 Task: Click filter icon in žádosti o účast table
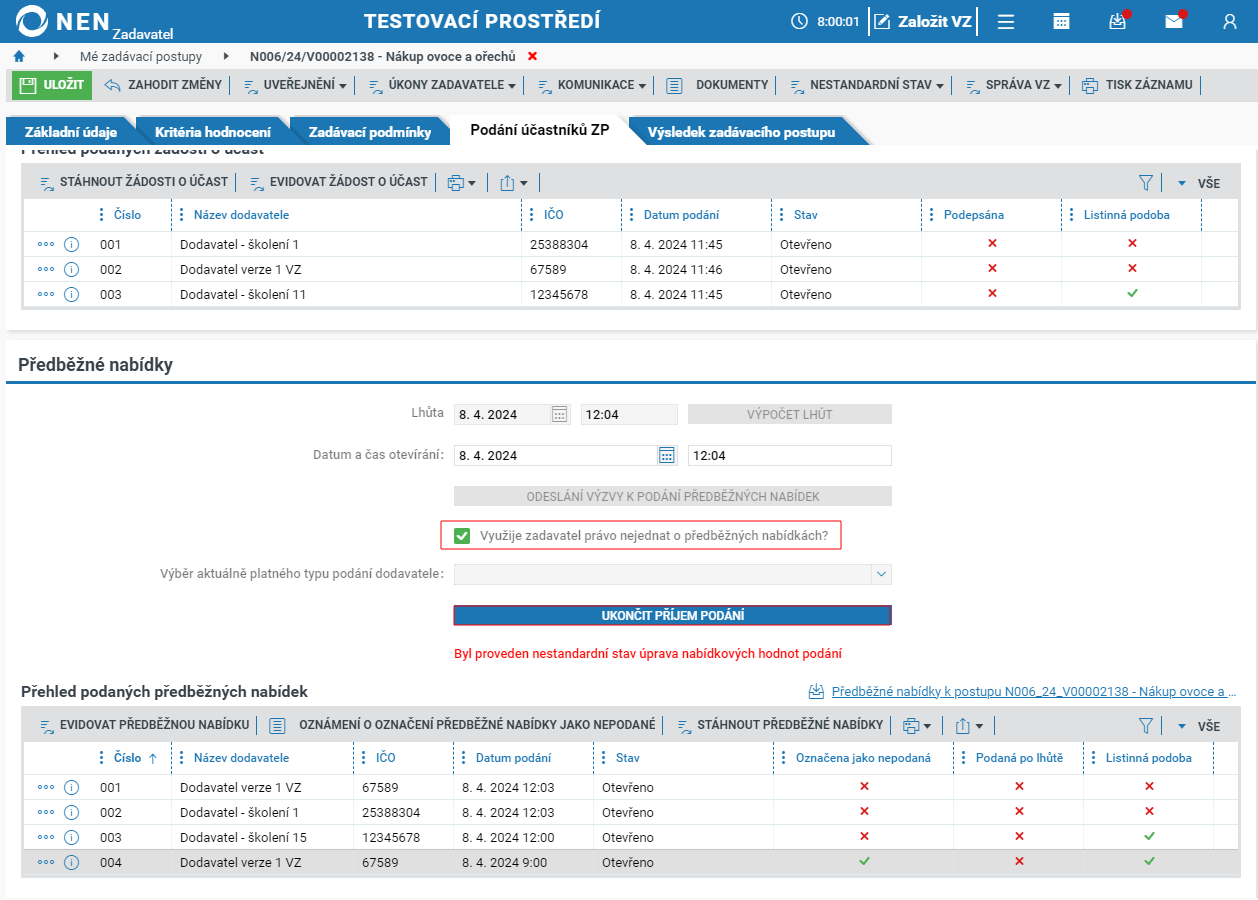1146,183
